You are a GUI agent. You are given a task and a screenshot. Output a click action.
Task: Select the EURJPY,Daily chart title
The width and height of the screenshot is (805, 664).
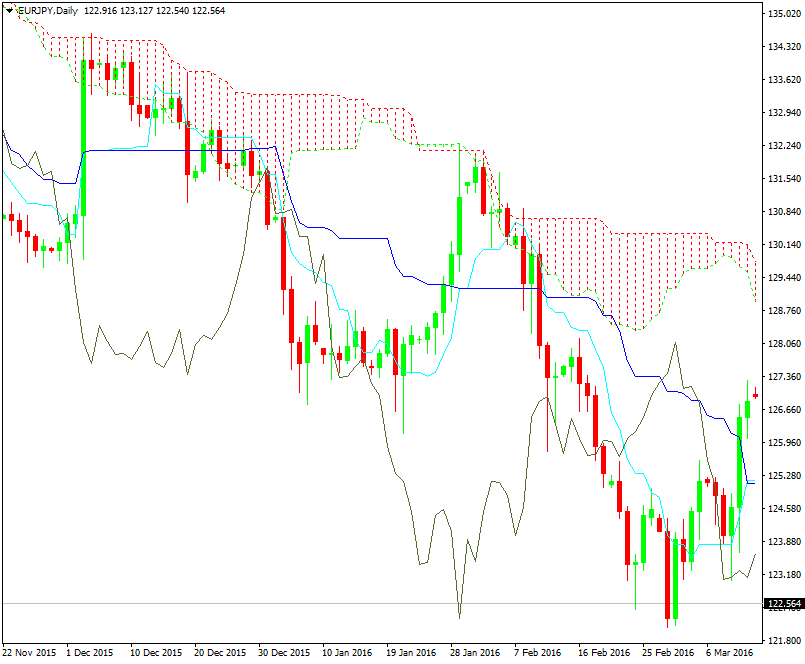click(48, 9)
